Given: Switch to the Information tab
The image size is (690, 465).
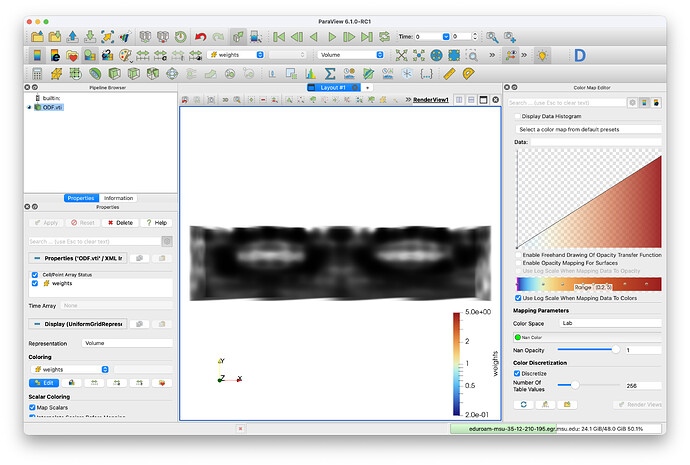Looking at the screenshot, I should 118,198.
